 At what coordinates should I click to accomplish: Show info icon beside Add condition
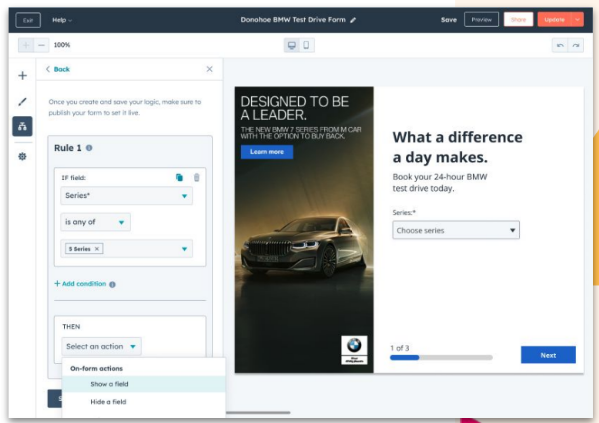(112, 284)
